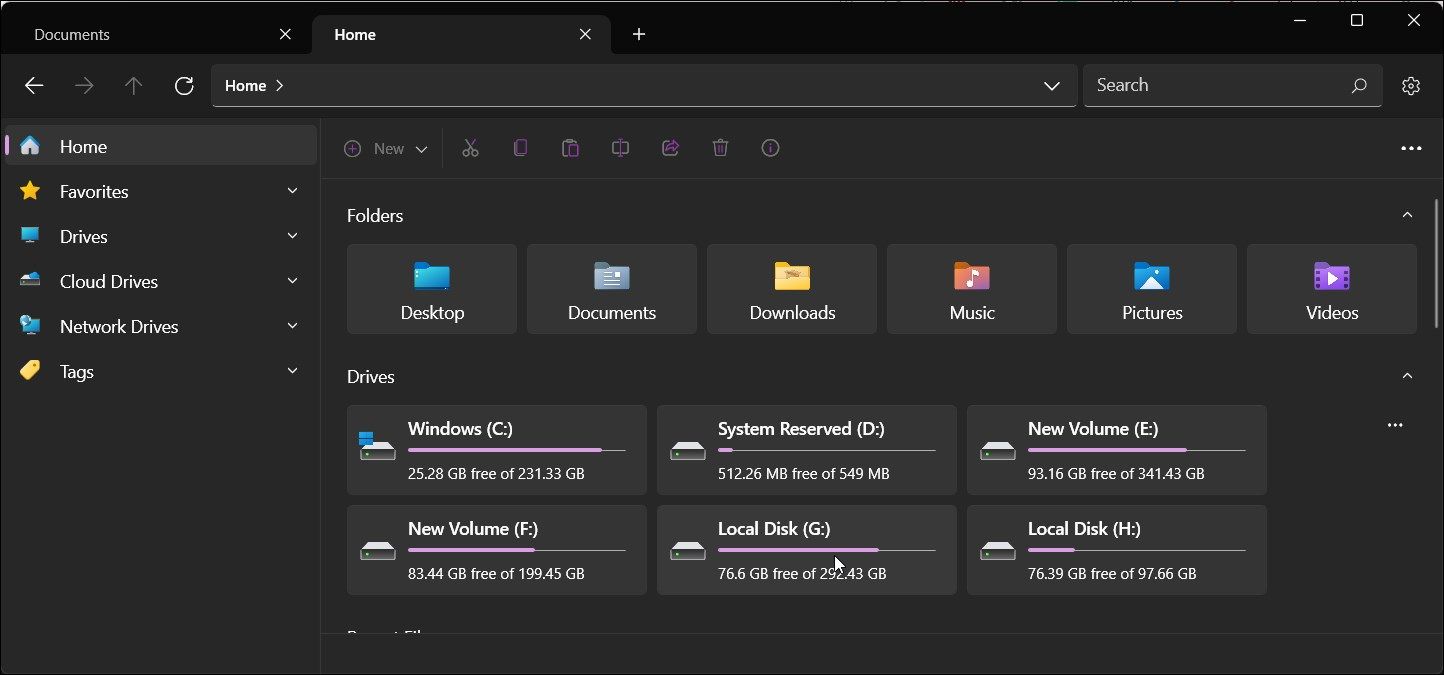Refresh the current view
Screen dimensions: 1444x675
tap(184, 86)
